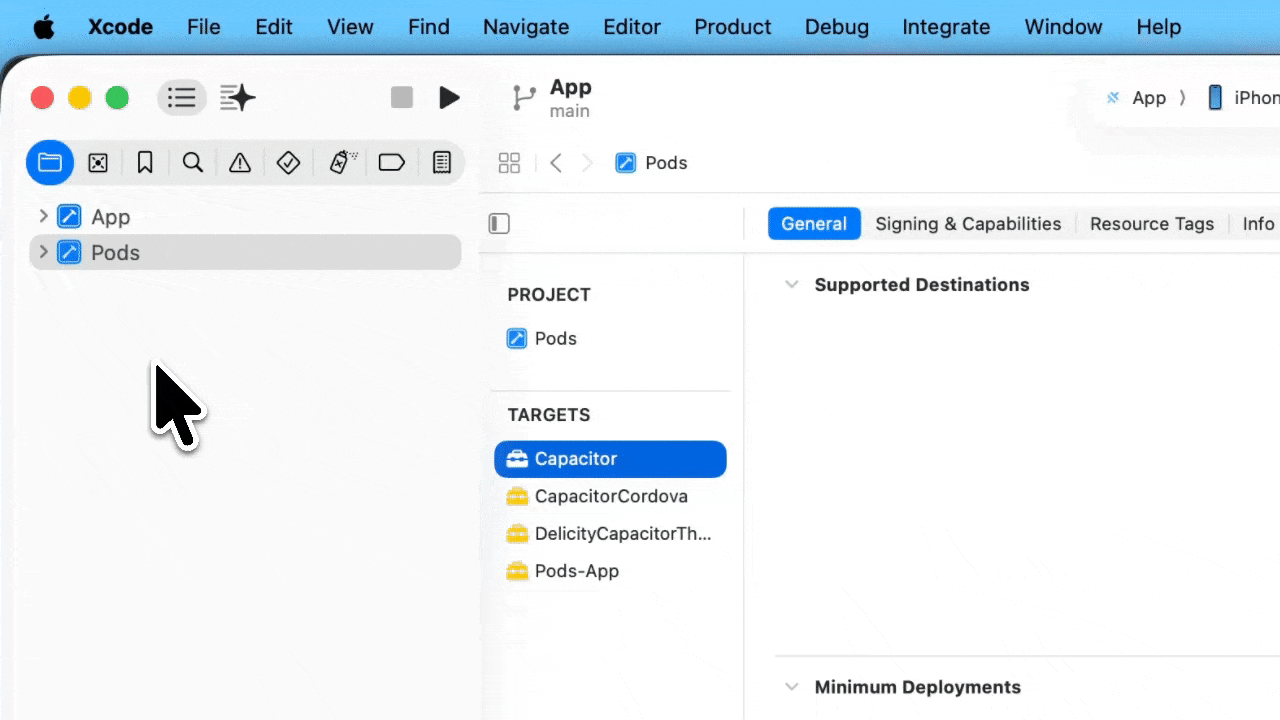Select the App project in navigator
Image resolution: width=1280 pixels, height=720 pixels.
pyautogui.click(x=110, y=217)
